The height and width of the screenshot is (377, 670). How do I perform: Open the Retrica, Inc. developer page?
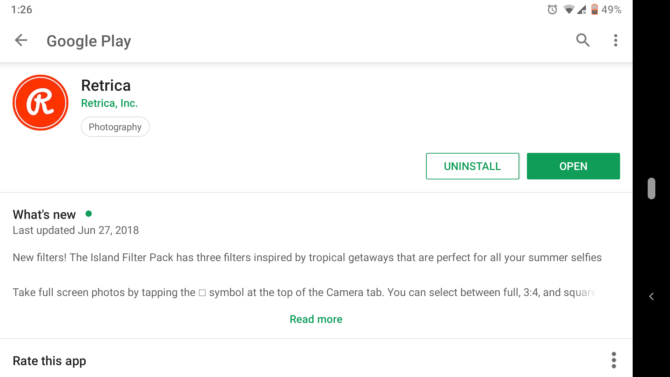click(x=109, y=103)
